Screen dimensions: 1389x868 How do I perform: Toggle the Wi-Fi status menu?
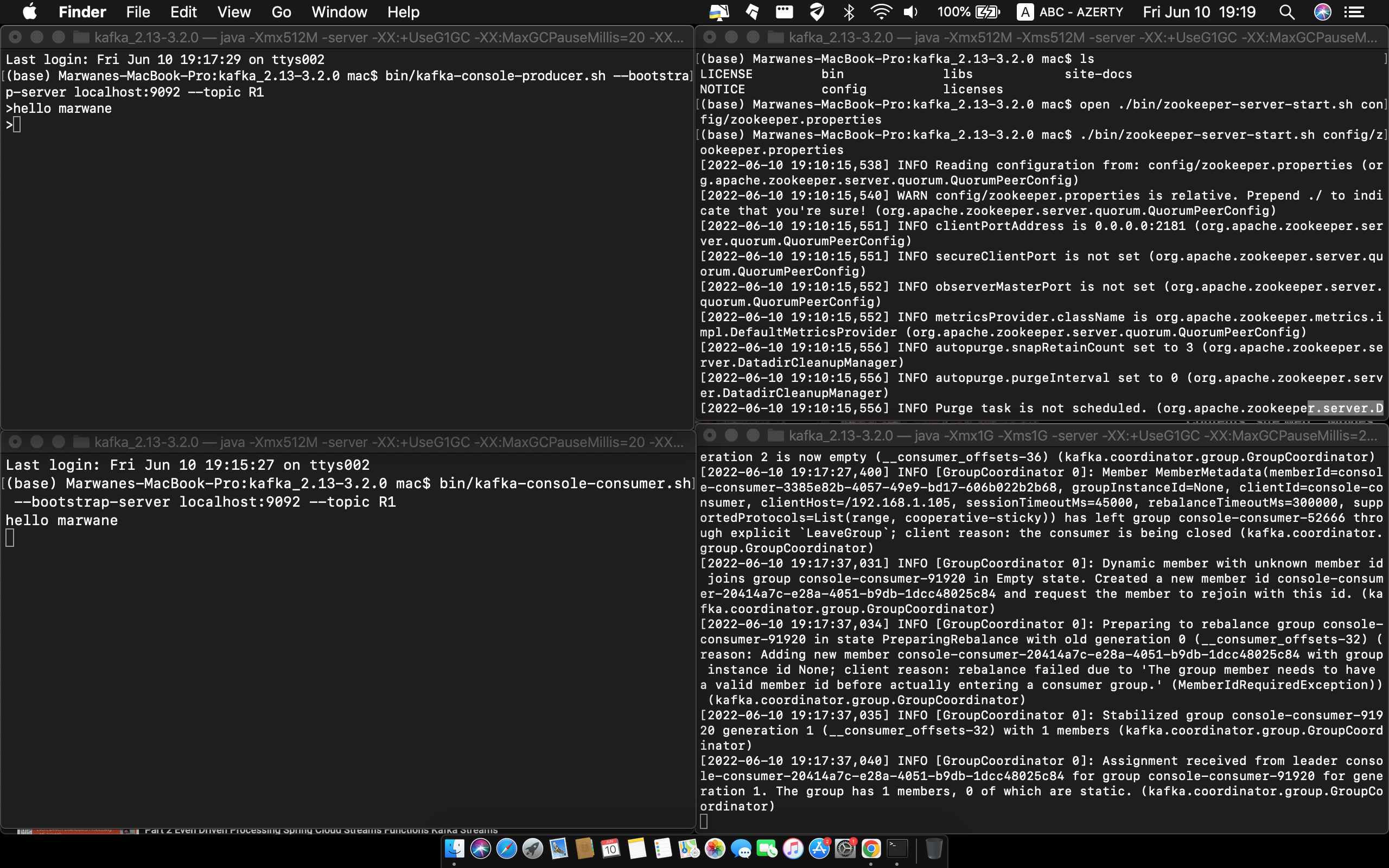click(x=881, y=12)
